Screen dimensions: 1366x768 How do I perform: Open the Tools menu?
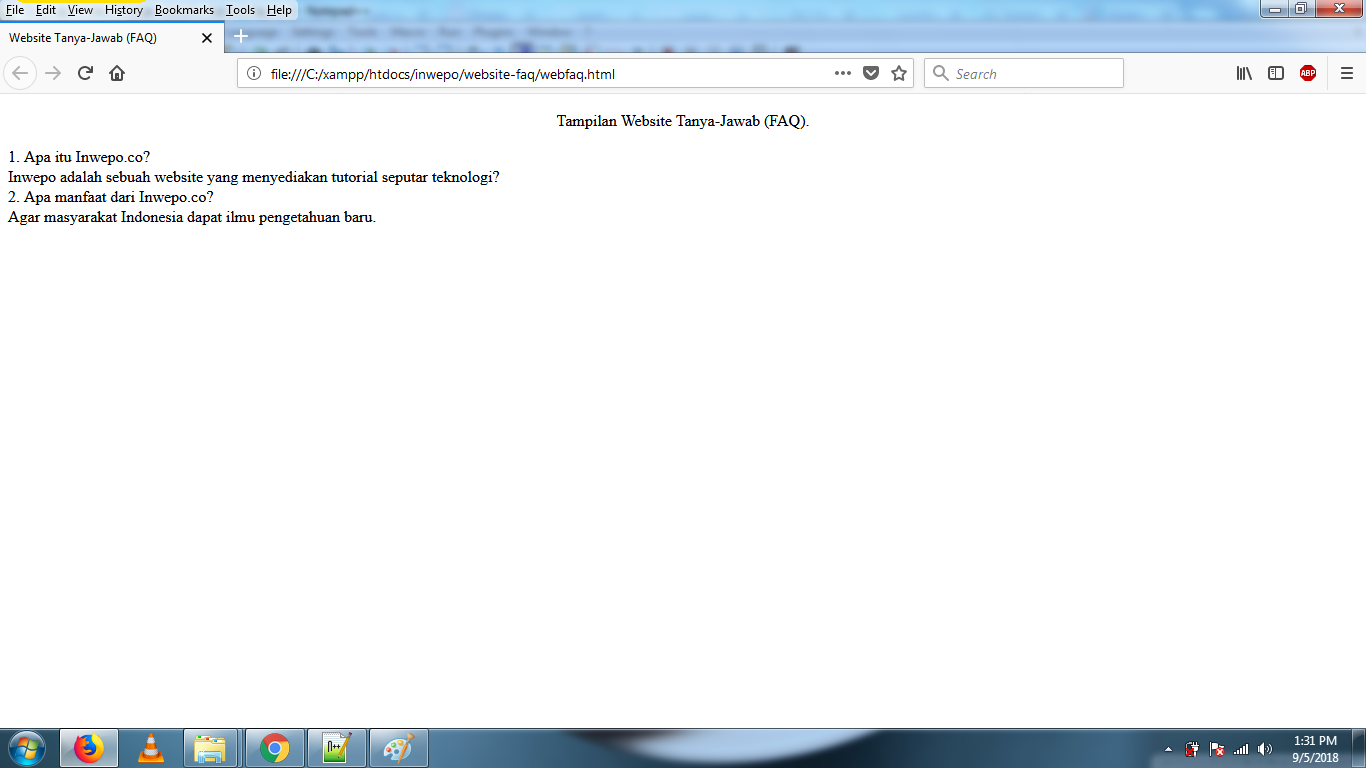[240, 10]
